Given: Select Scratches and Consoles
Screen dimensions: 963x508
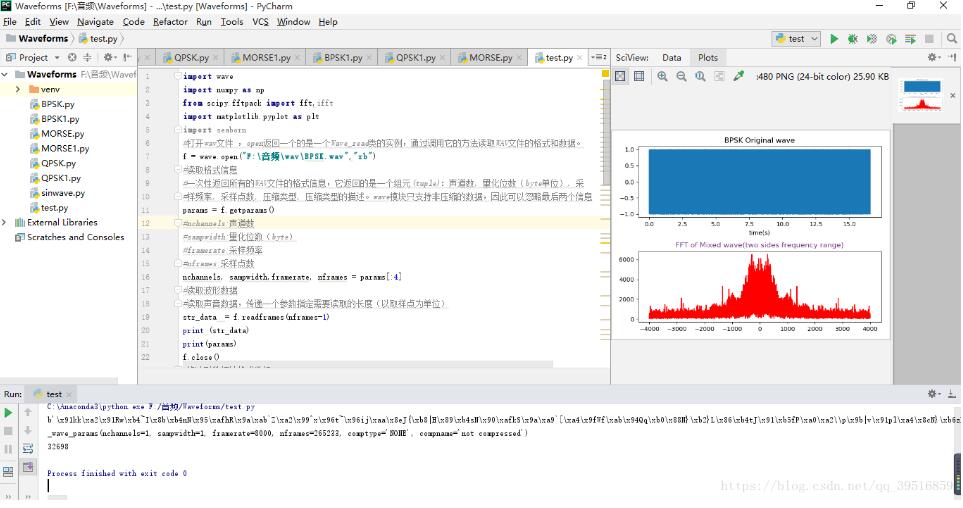Looking at the screenshot, I should point(75,237).
